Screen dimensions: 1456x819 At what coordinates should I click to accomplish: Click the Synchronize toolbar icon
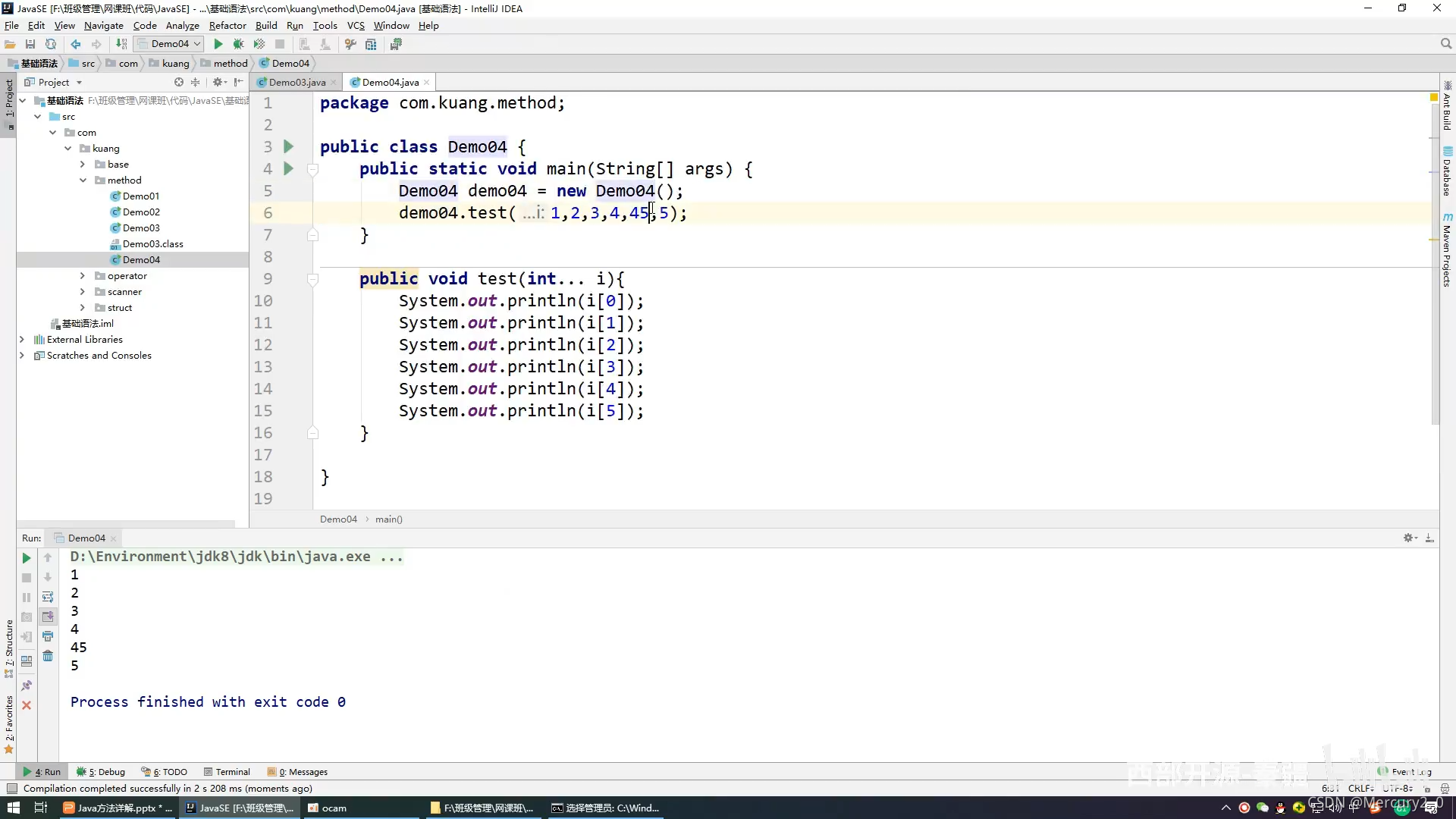pyautogui.click(x=51, y=44)
